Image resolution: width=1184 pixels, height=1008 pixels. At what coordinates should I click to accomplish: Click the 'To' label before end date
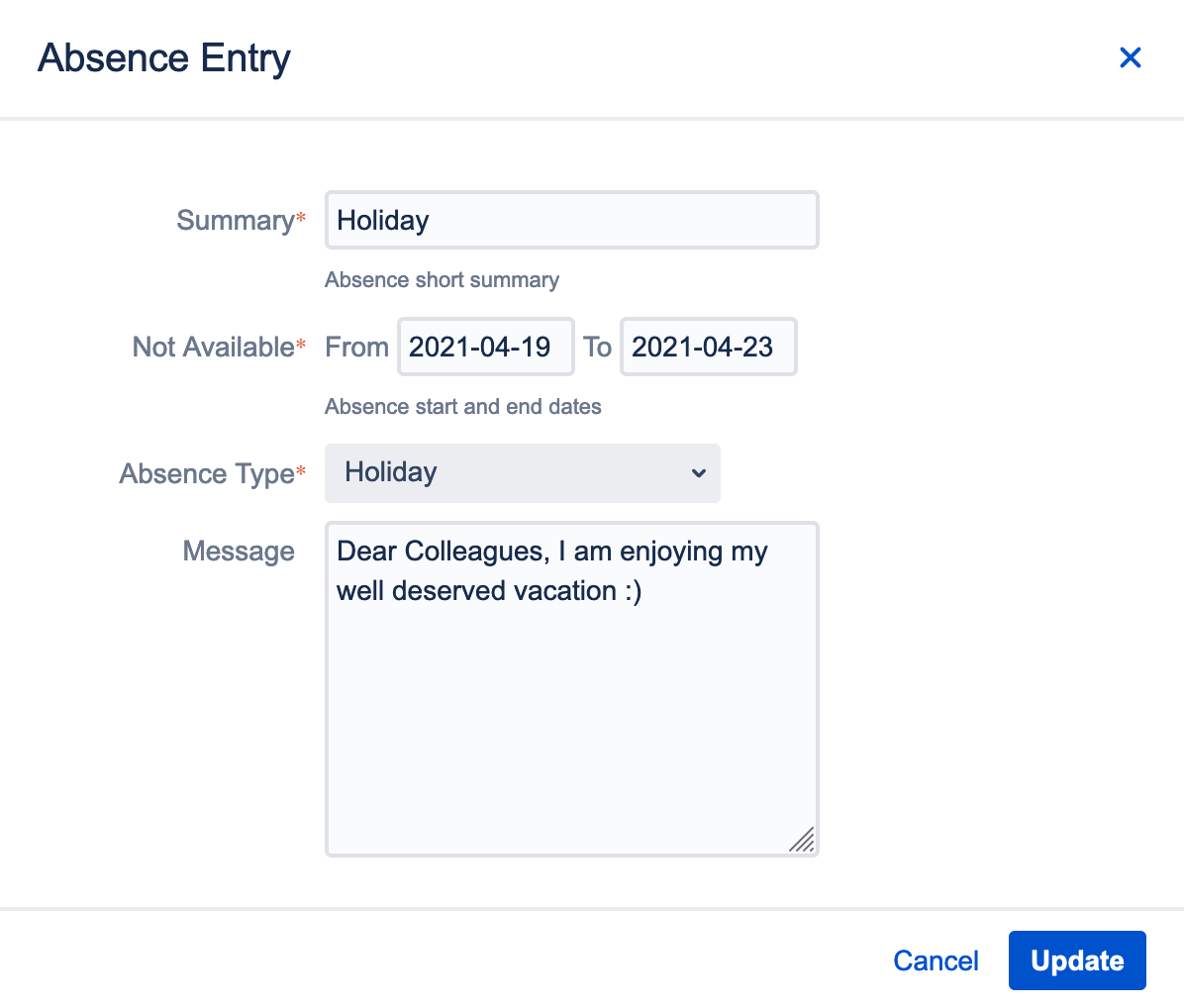tap(597, 347)
